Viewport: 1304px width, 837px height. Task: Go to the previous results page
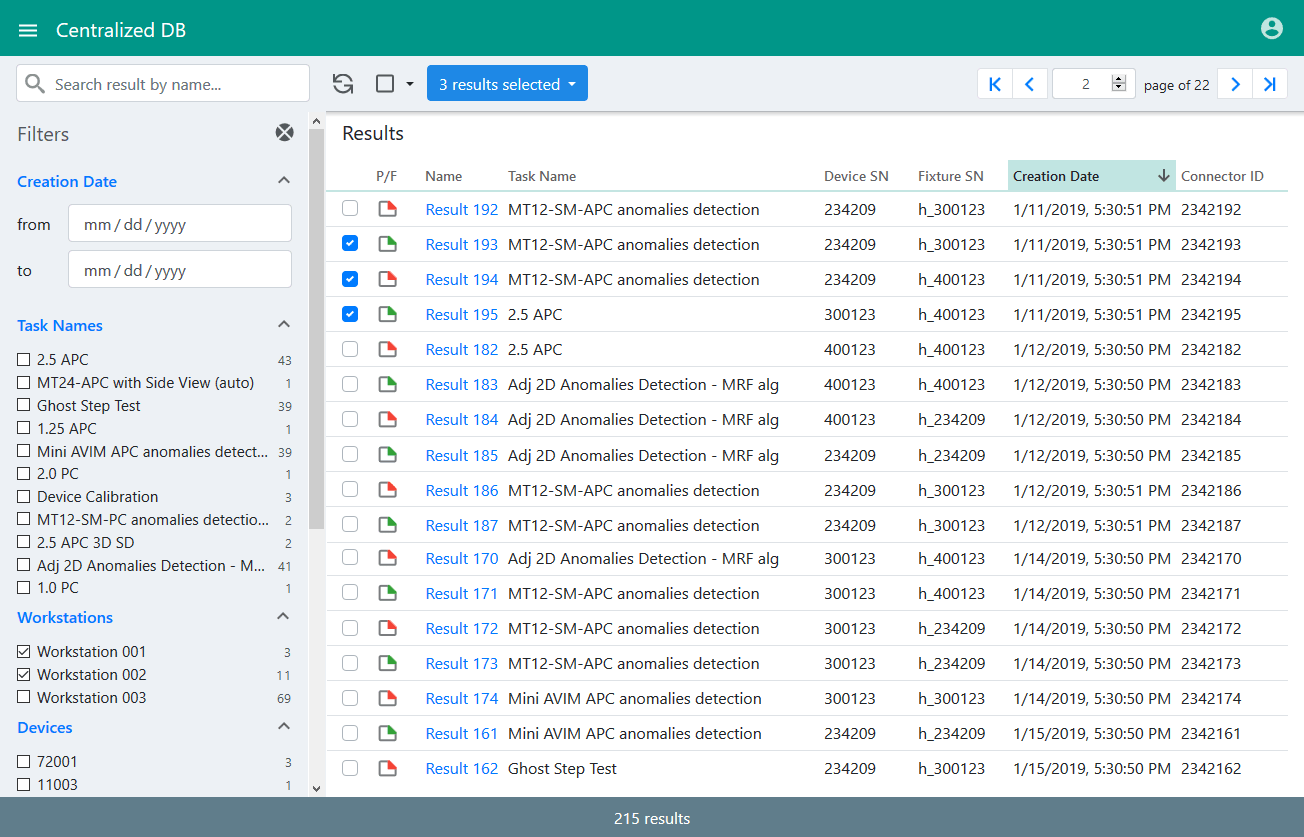[1029, 84]
